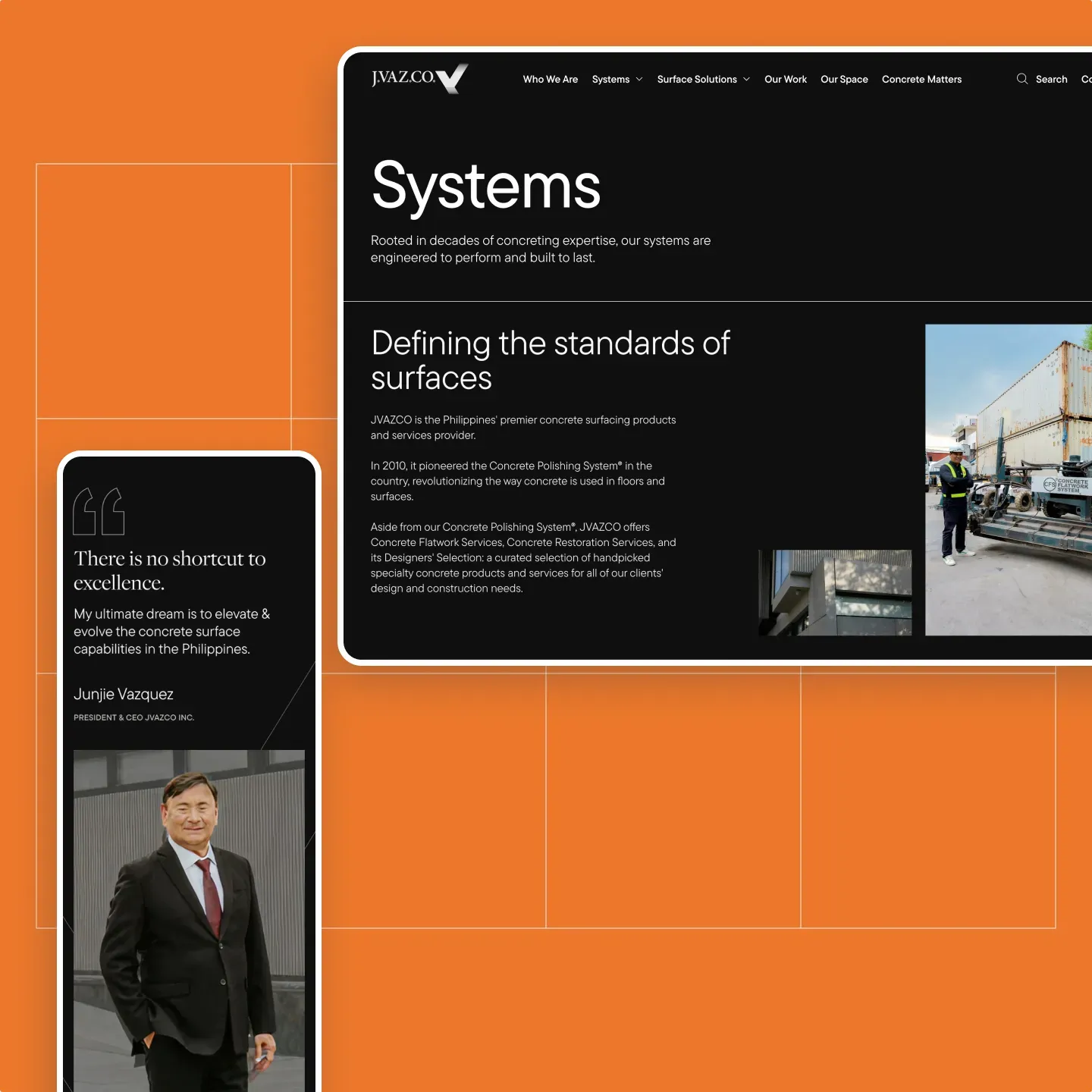Select the Surface Solutions nav label

696,80
